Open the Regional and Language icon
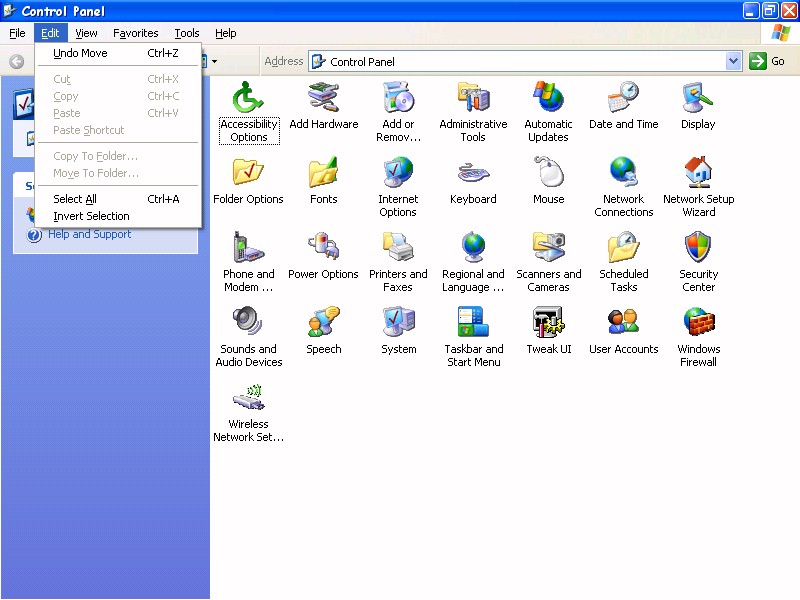The height and width of the screenshot is (600, 800). click(x=473, y=246)
